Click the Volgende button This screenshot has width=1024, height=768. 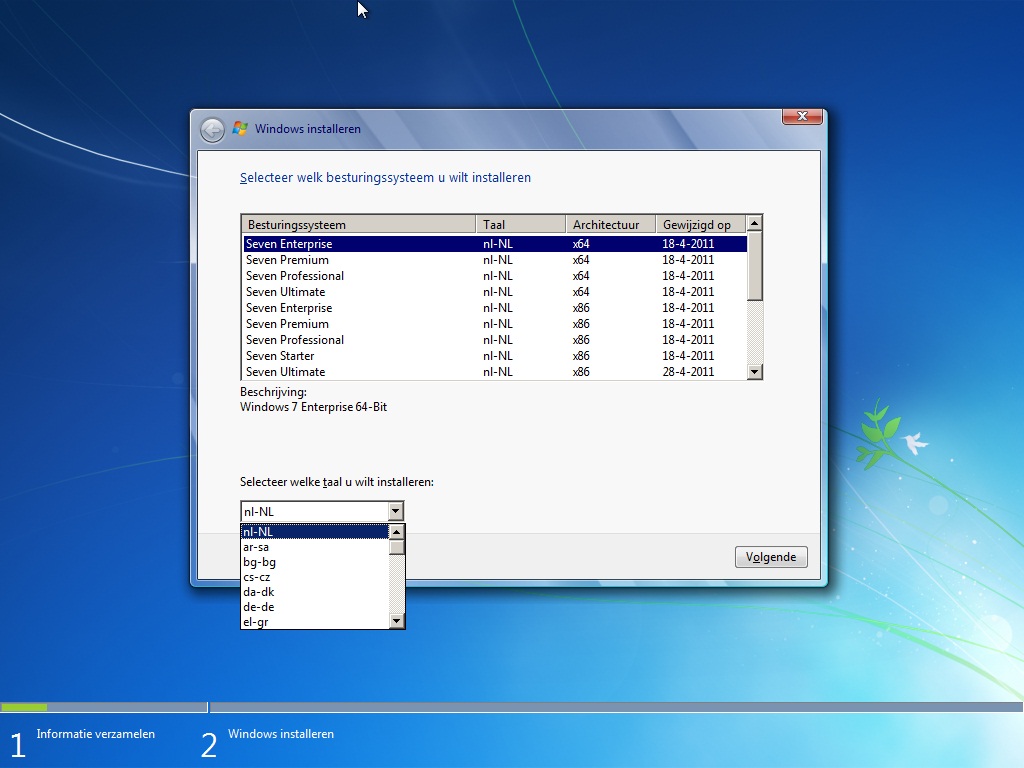coord(771,557)
